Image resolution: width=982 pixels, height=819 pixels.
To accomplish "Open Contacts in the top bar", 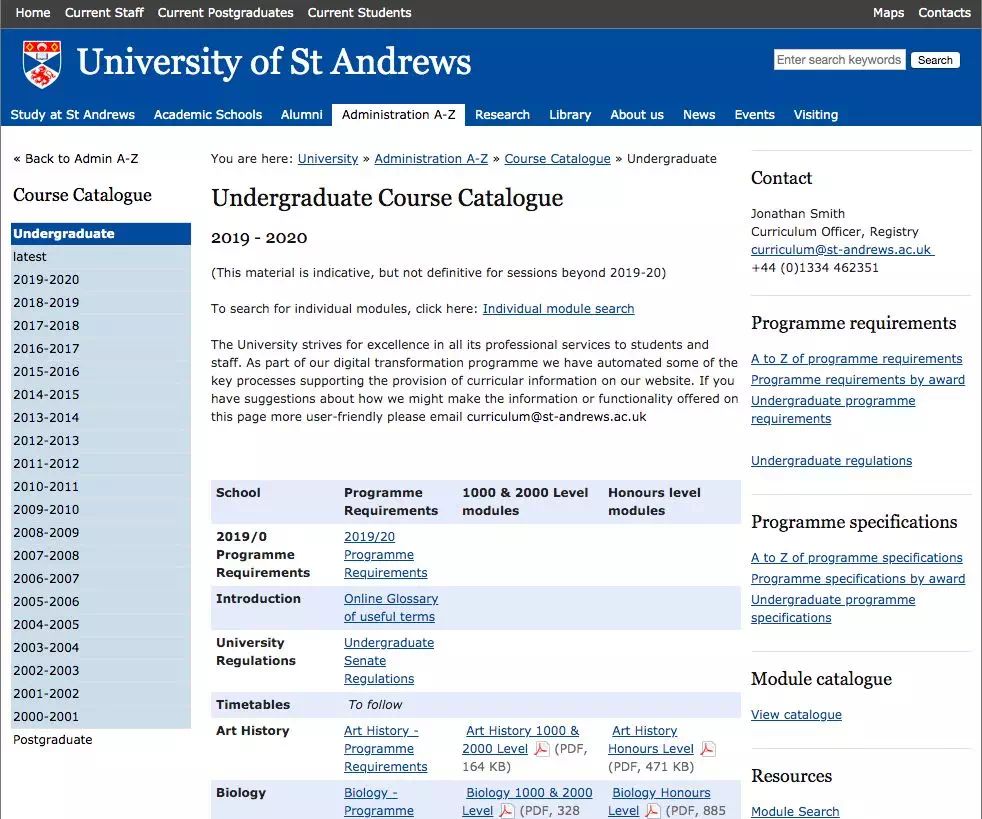I will coord(944,13).
